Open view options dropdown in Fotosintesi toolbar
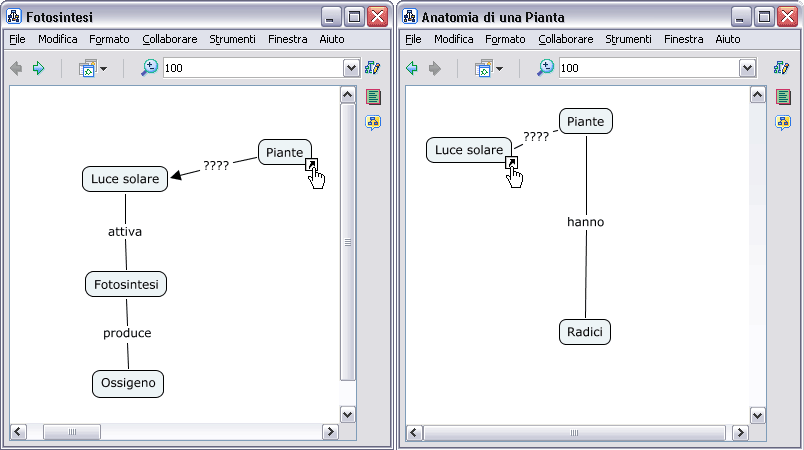804x450 pixels. pos(93,69)
